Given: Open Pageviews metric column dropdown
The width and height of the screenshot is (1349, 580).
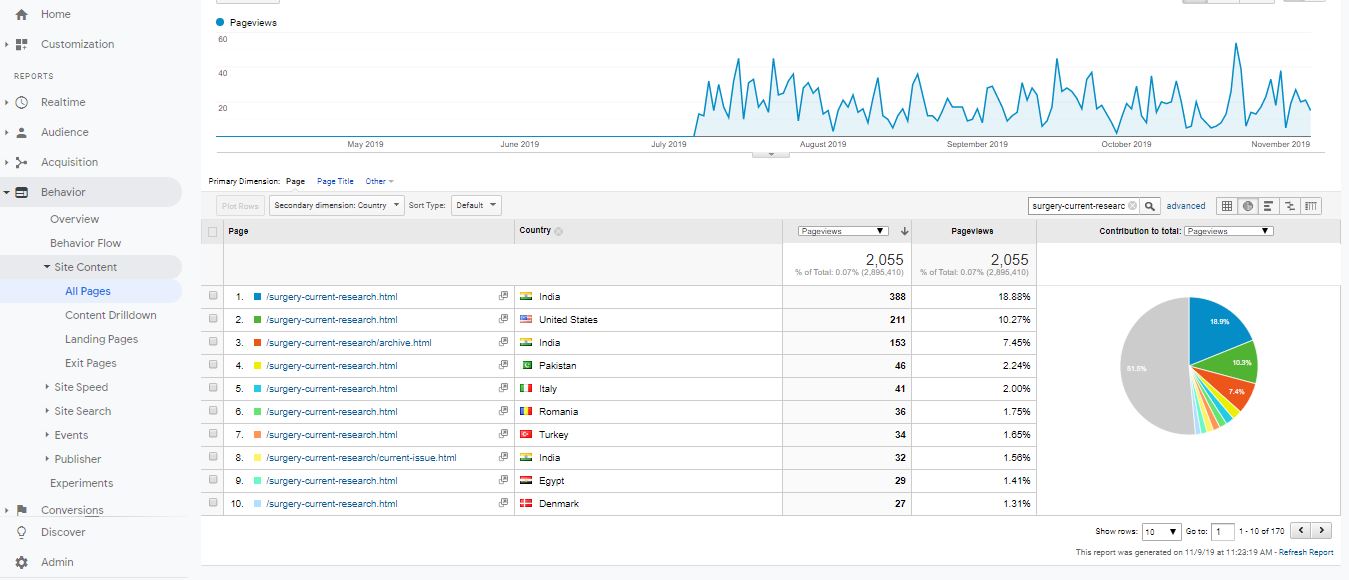Looking at the screenshot, I should 842,231.
